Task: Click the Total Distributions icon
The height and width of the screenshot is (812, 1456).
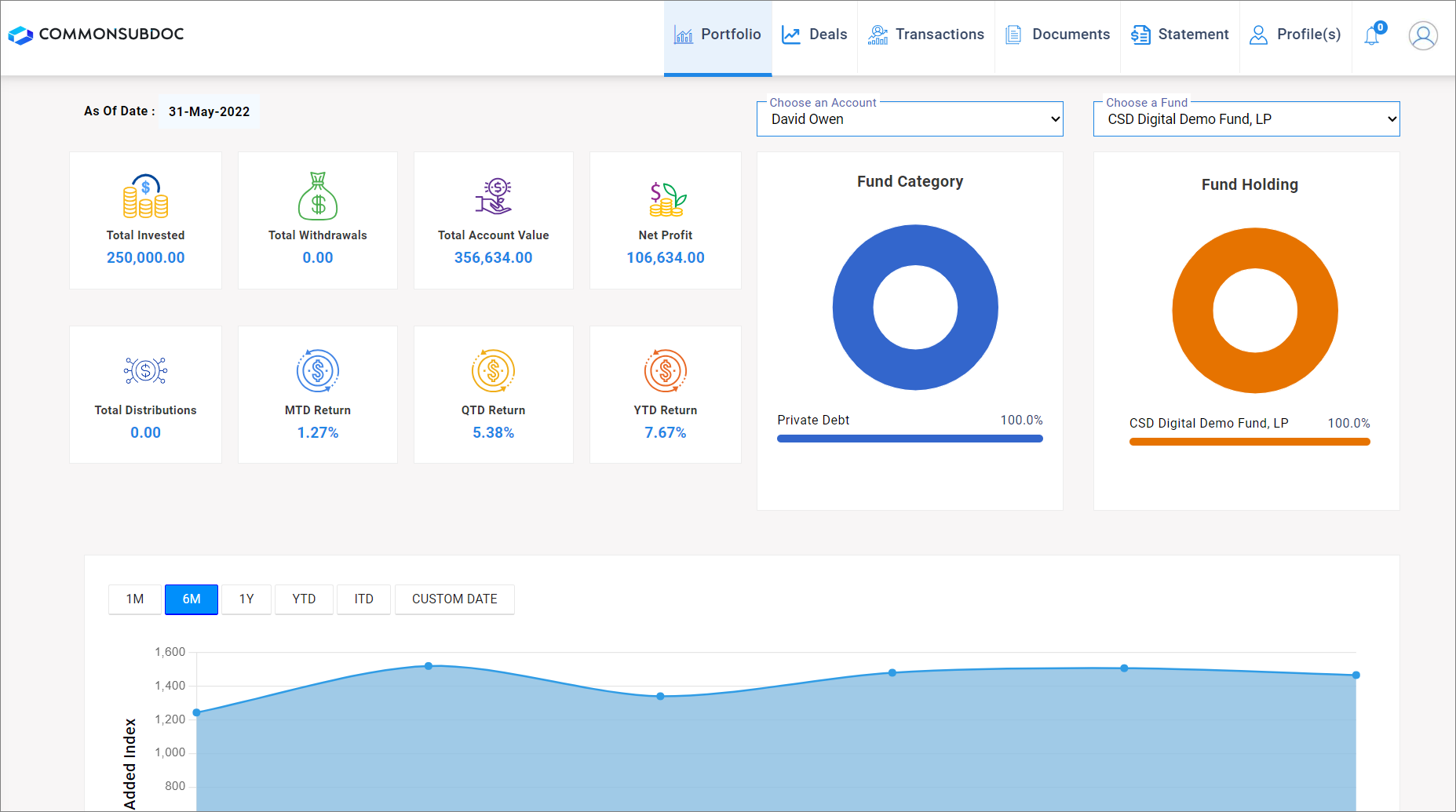Action: tap(145, 370)
